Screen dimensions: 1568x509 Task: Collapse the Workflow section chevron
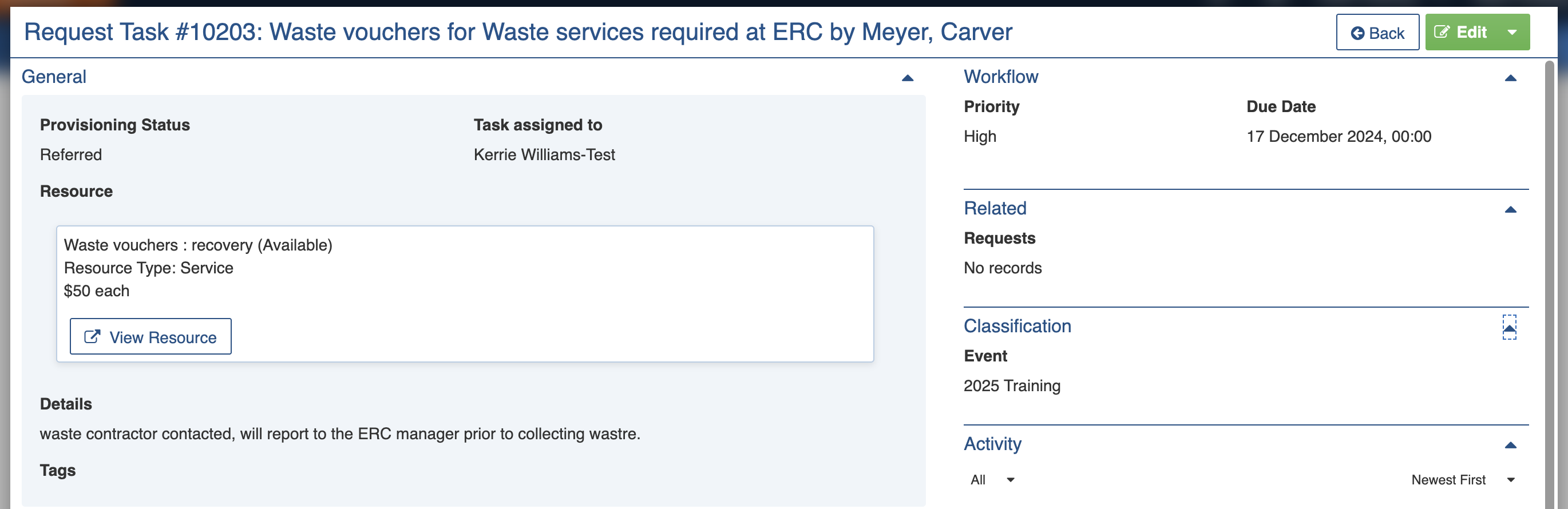pos(1510,78)
